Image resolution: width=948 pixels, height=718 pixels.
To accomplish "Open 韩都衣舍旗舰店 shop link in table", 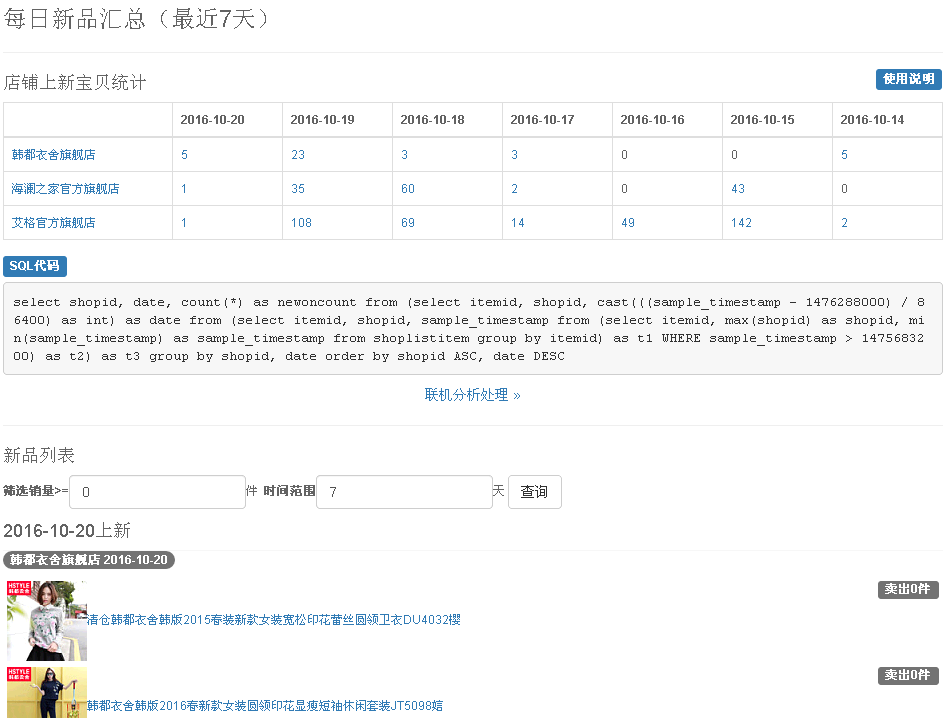I will pos(53,155).
